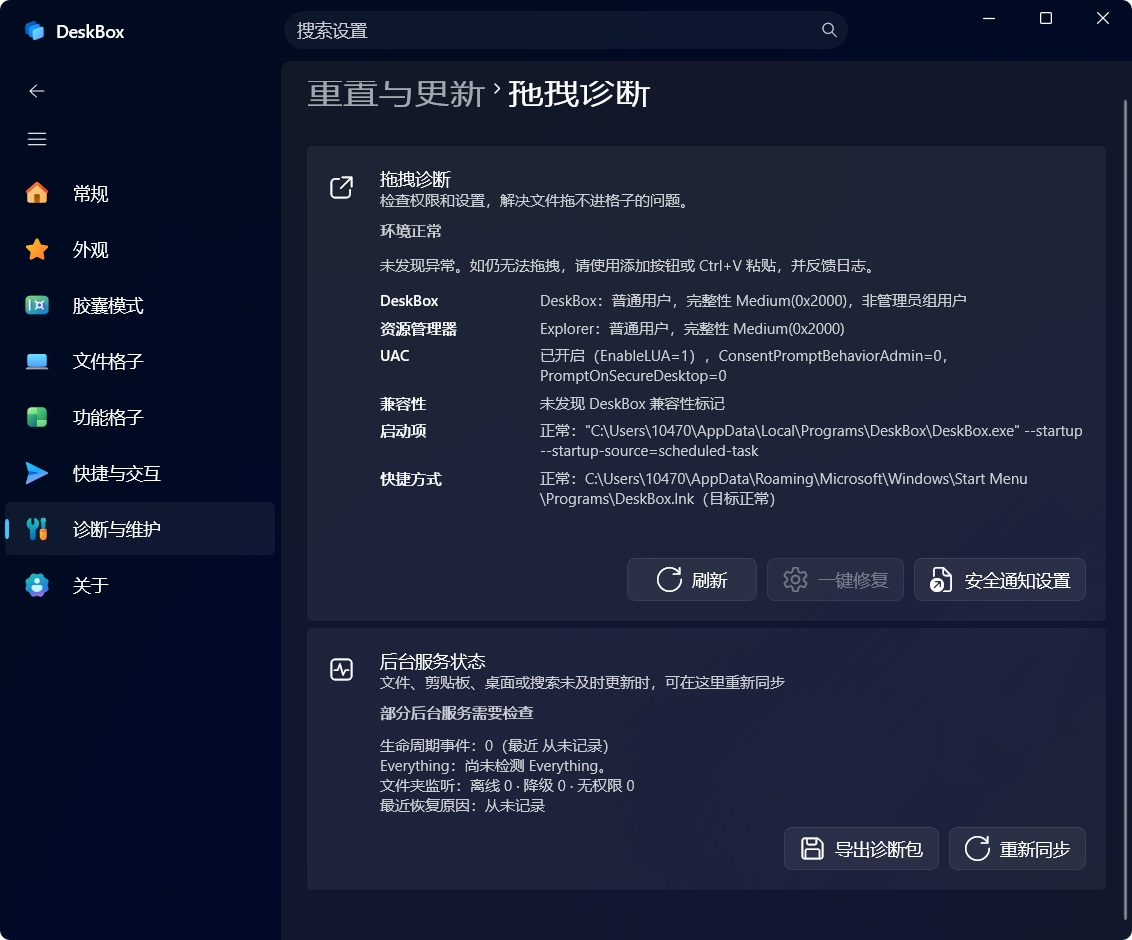Select 诊断与维护 in sidebar
Screen dimensions: 1132x940
[140, 528]
